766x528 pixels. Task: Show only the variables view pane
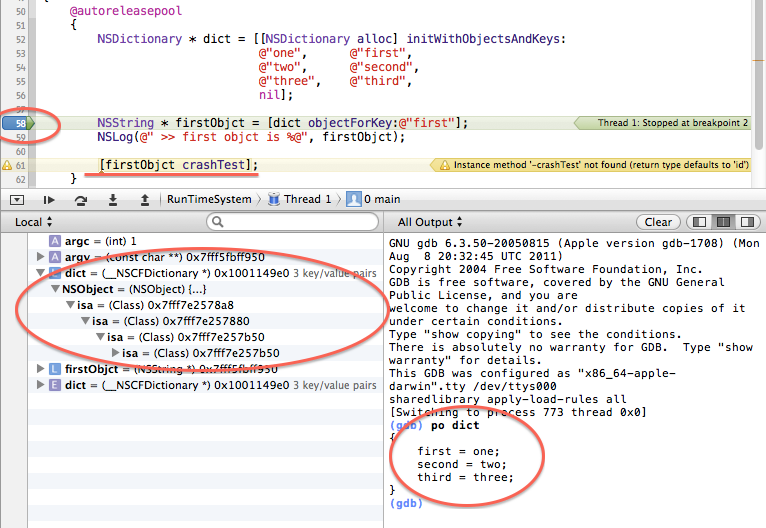tap(699, 222)
